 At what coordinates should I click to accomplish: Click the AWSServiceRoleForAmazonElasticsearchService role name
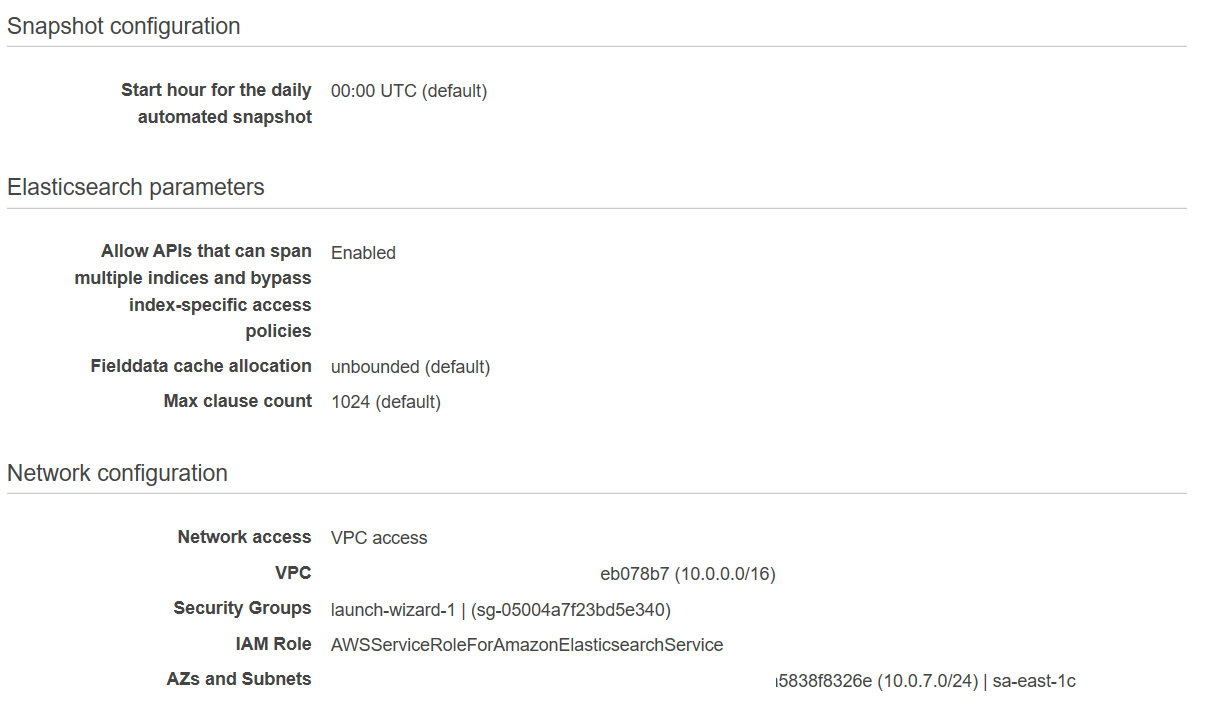pos(527,645)
